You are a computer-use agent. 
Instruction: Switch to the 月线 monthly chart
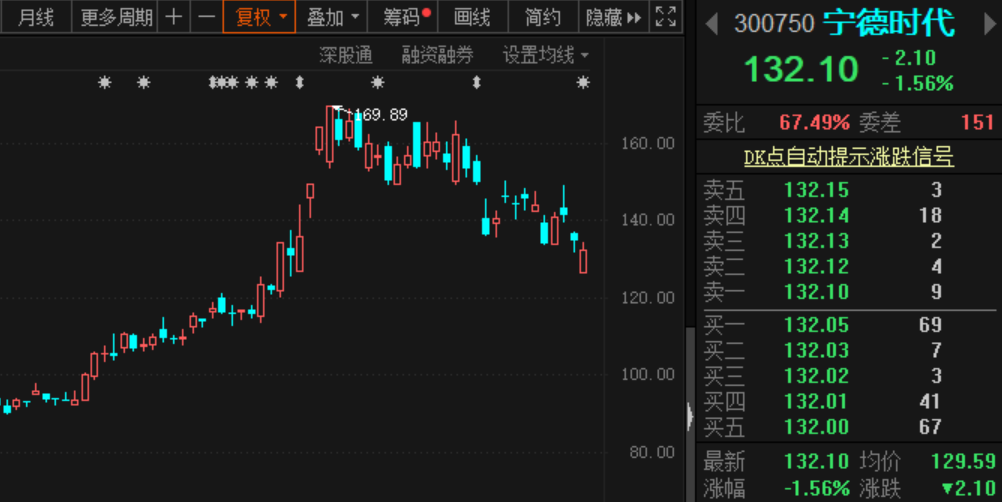point(36,17)
